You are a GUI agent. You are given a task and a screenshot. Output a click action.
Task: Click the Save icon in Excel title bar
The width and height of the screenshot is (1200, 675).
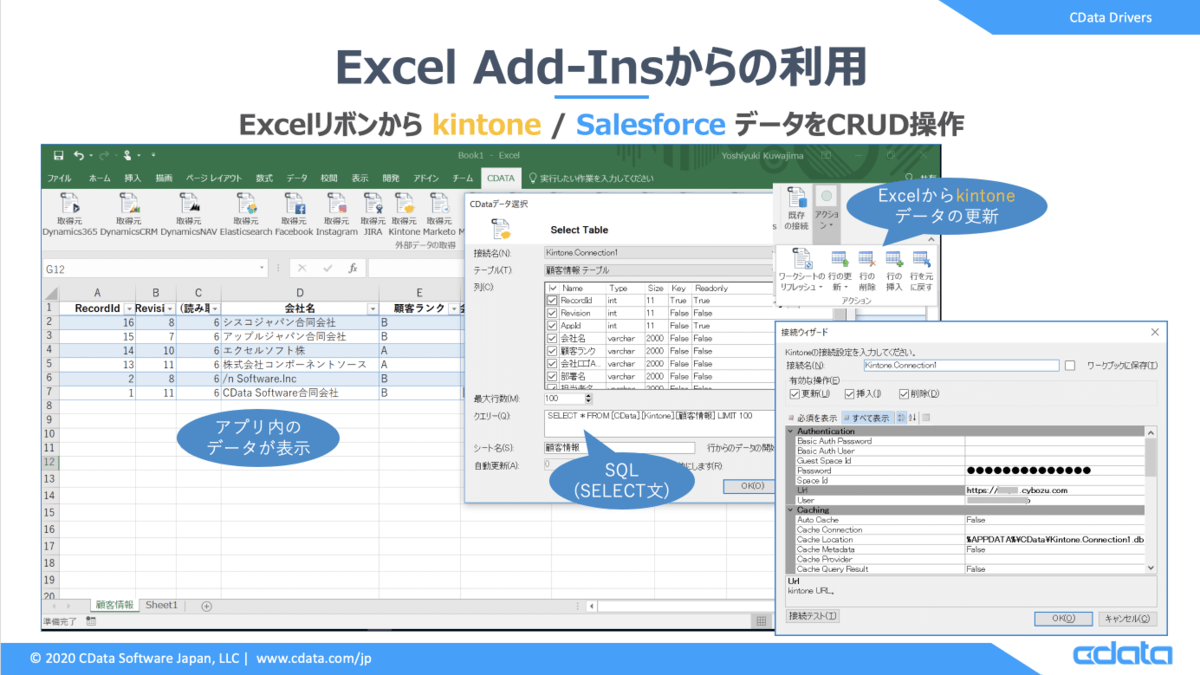pos(58,155)
